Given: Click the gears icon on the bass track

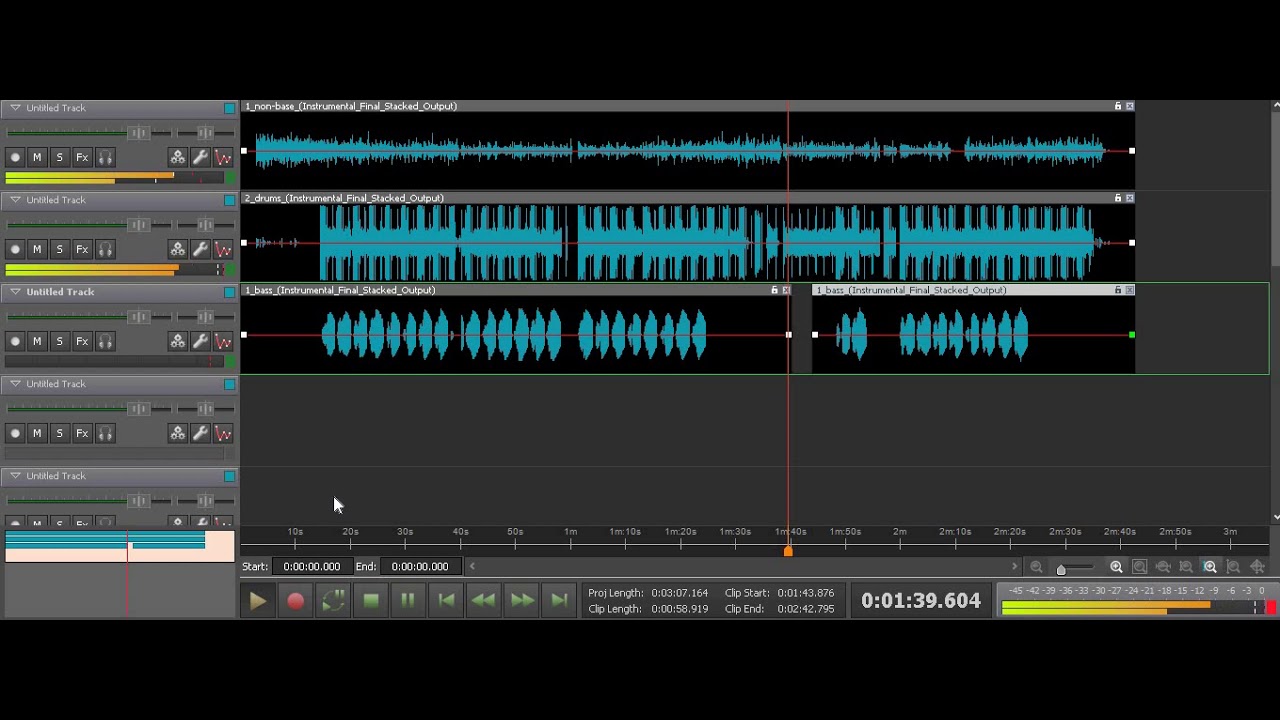Looking at the screenshot, I should 177,341.
